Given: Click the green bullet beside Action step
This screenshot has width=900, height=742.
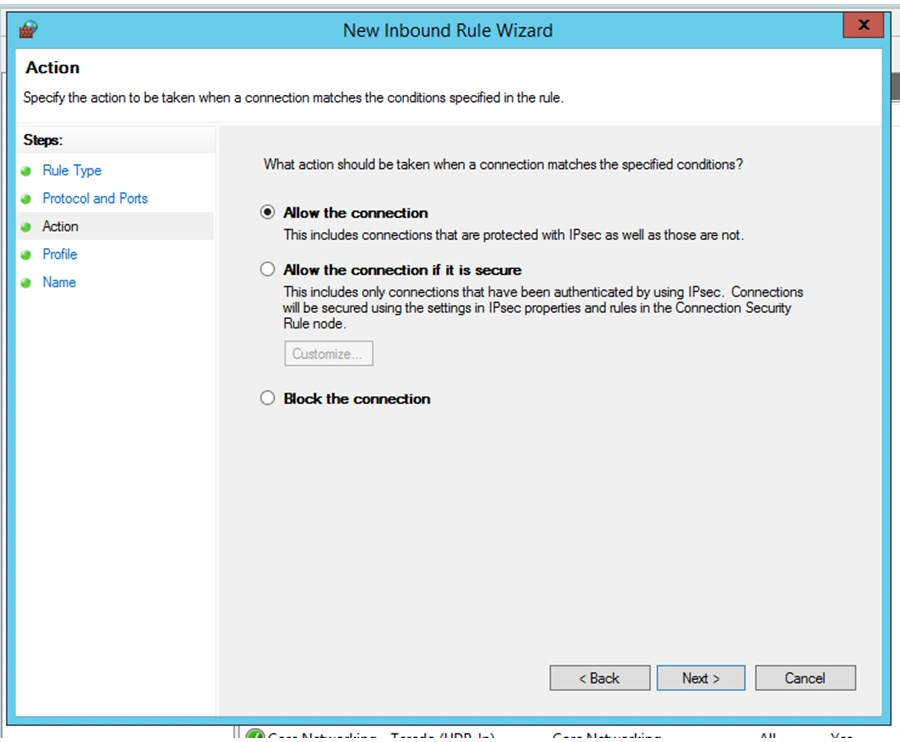Looking at the screenshot, I should click(26, 227).
